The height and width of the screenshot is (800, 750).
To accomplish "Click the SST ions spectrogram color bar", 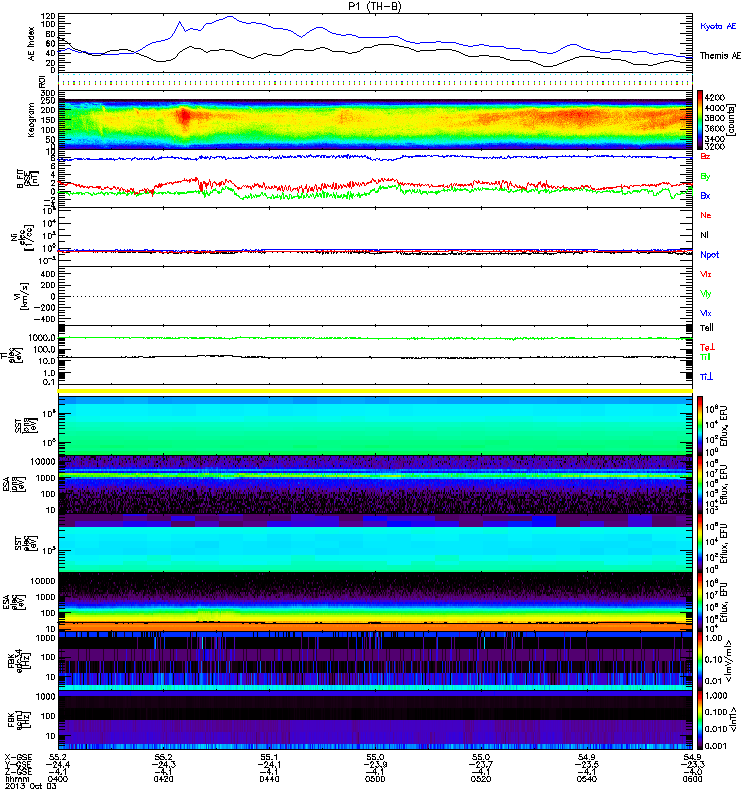I will click(x=700, y=426).
